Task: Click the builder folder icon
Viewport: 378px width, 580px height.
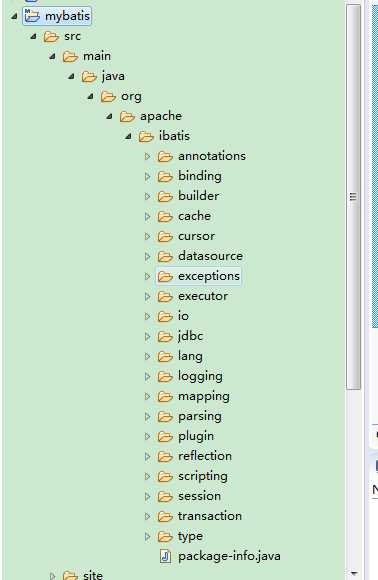Action: (165, 196)
